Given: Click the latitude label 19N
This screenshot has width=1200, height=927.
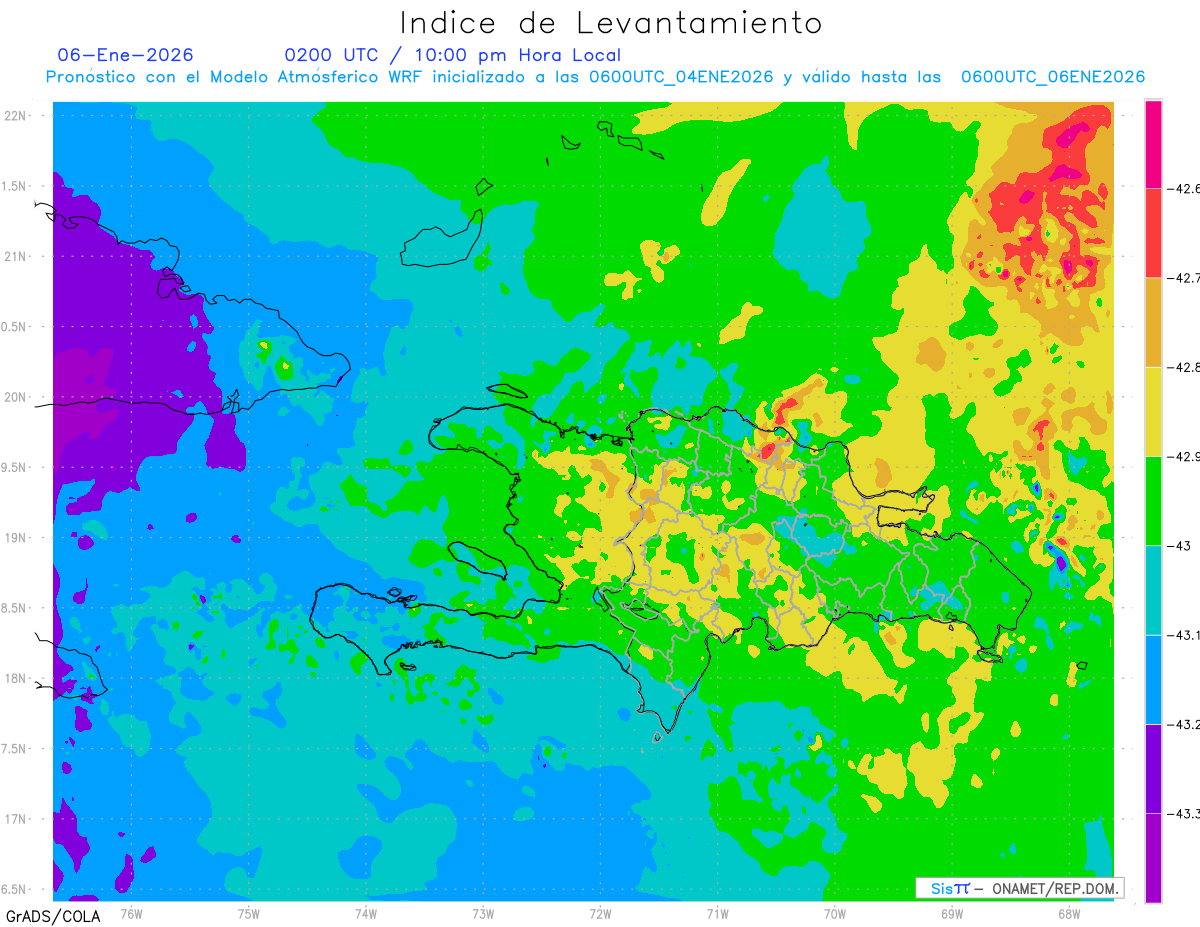Looking at the screenshot, I should click(x=14, y=538).
